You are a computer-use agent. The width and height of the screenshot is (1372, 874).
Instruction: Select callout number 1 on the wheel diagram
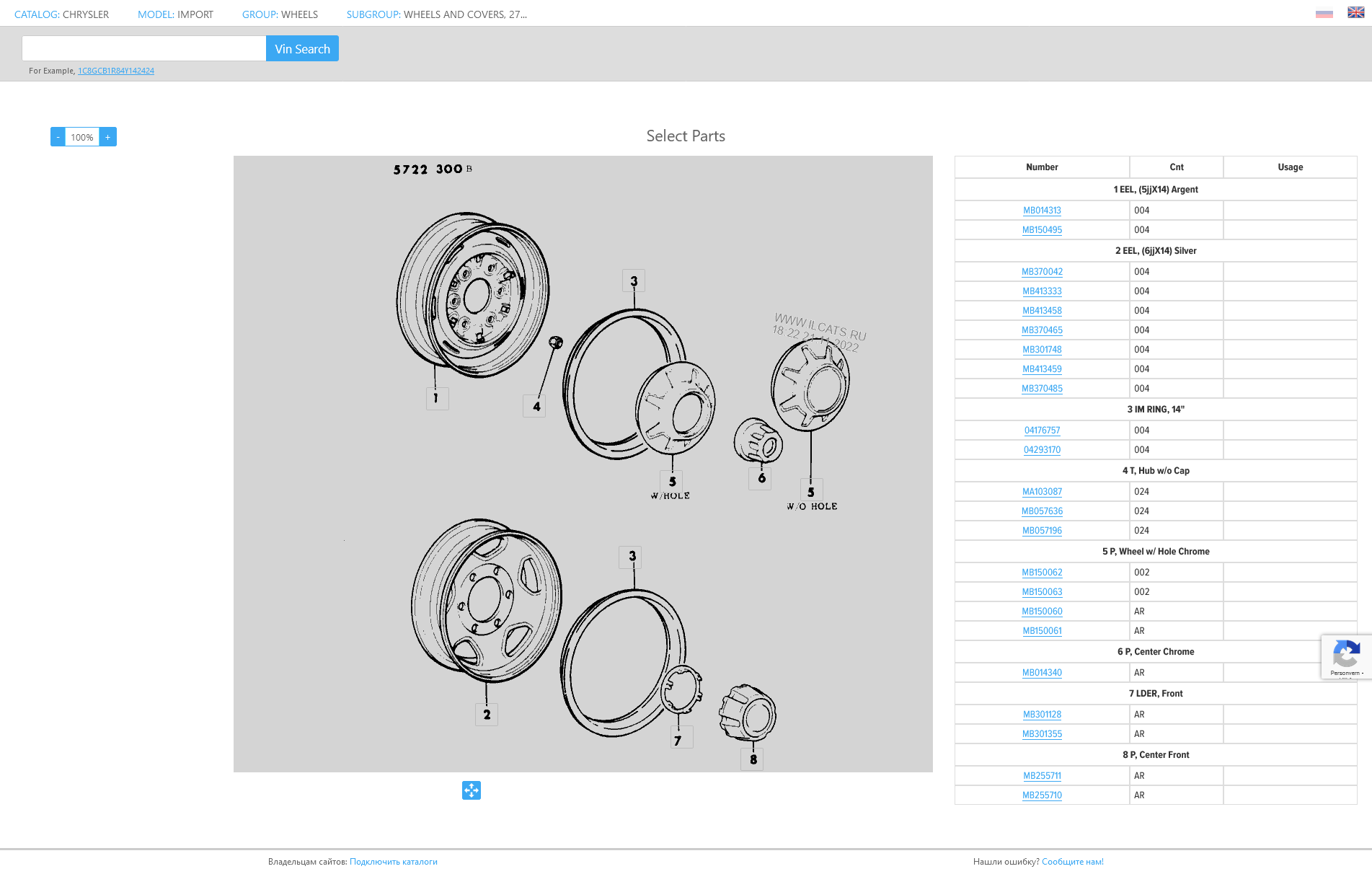(436, 398)
